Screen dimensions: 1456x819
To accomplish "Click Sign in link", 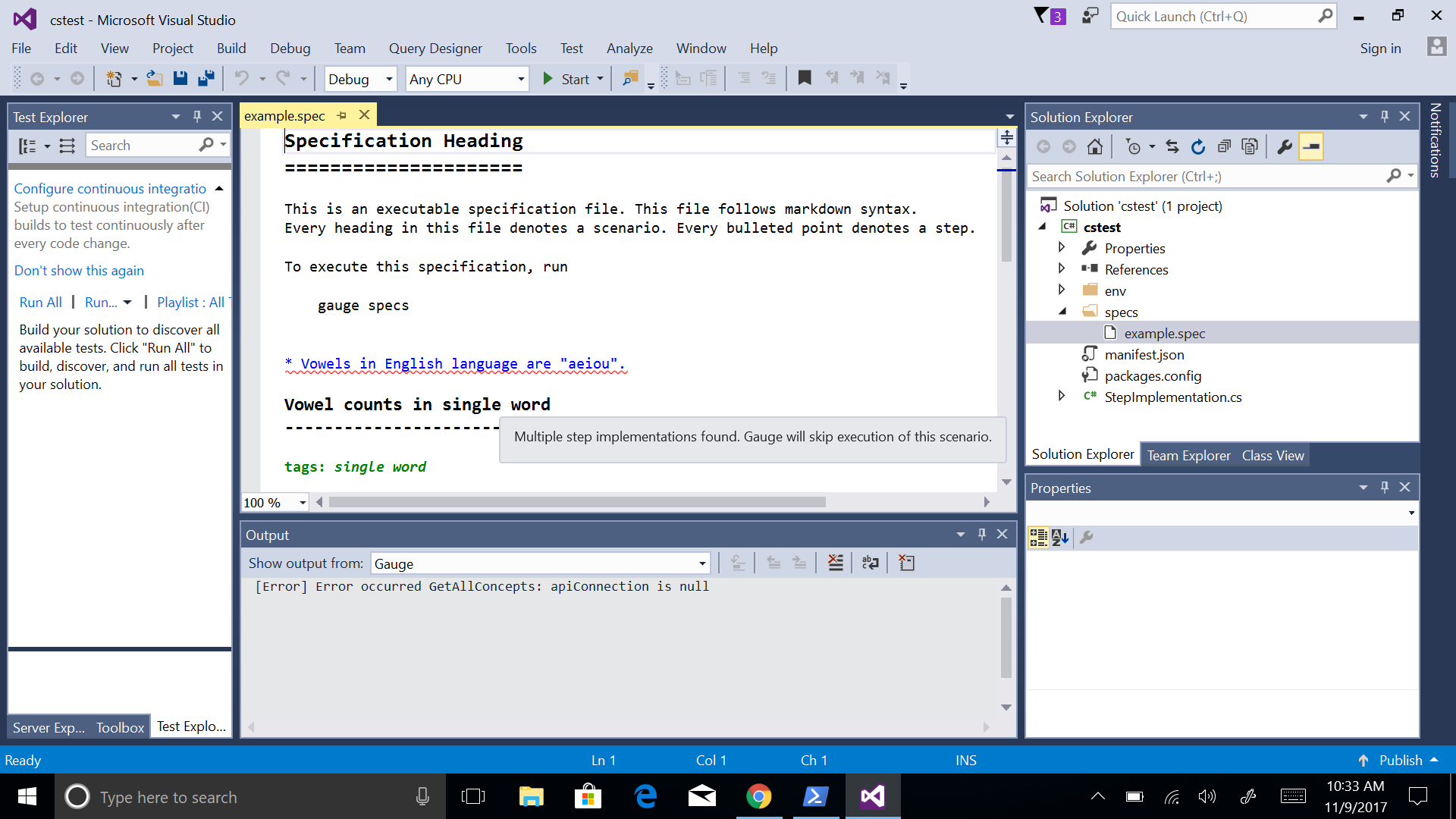I will point(1380,49).
